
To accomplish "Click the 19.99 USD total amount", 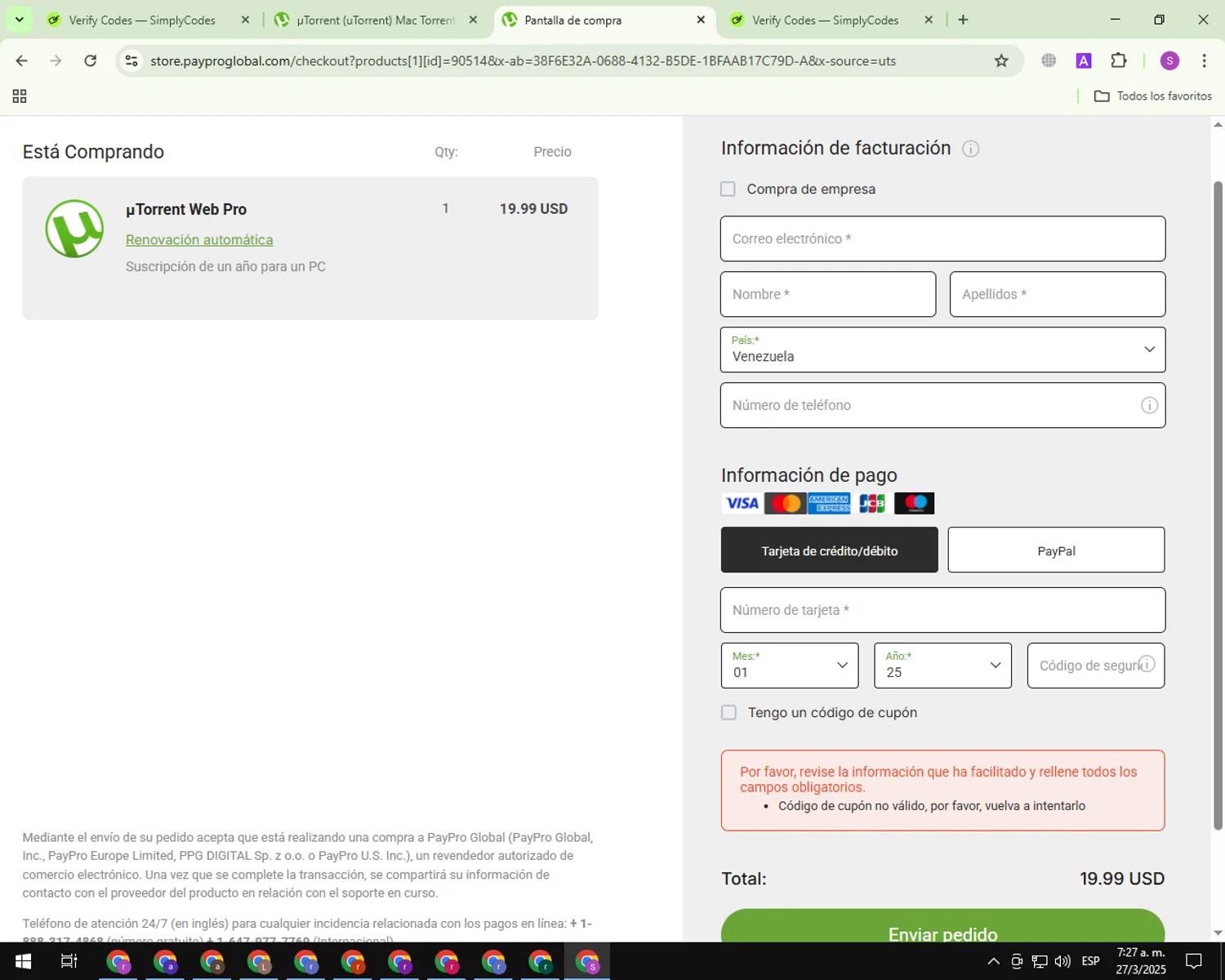I will click(1122, 879).
